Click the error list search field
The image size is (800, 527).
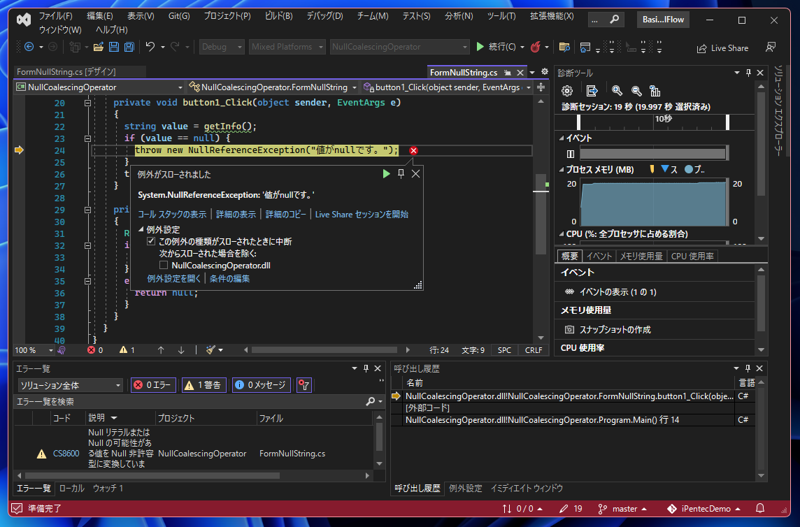pos(189,402)
